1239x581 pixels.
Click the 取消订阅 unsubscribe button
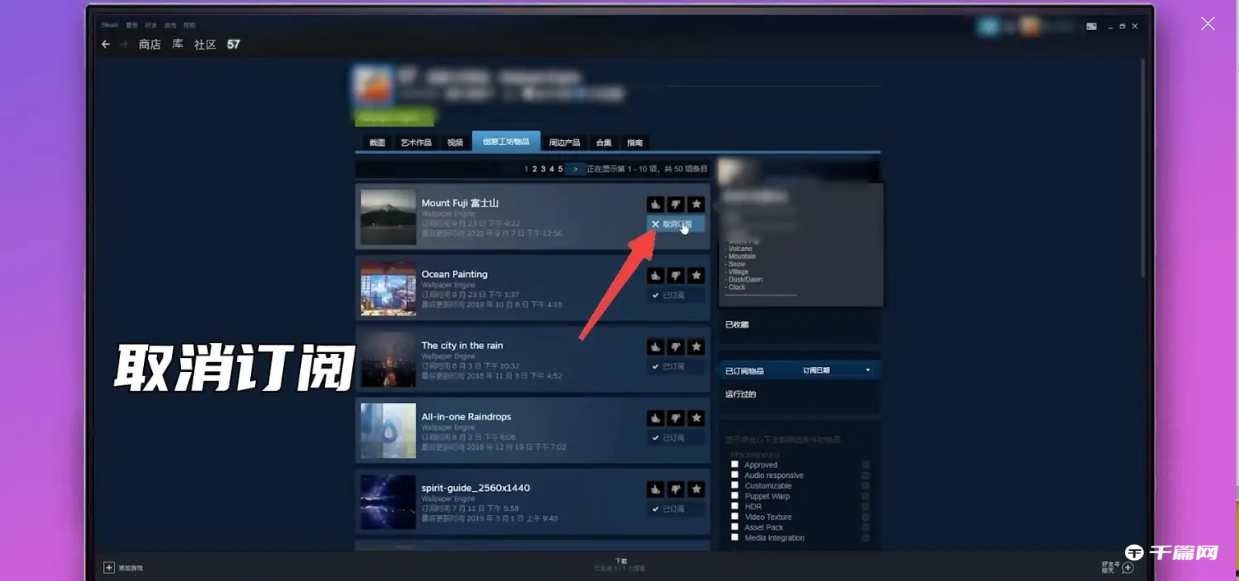676,225
